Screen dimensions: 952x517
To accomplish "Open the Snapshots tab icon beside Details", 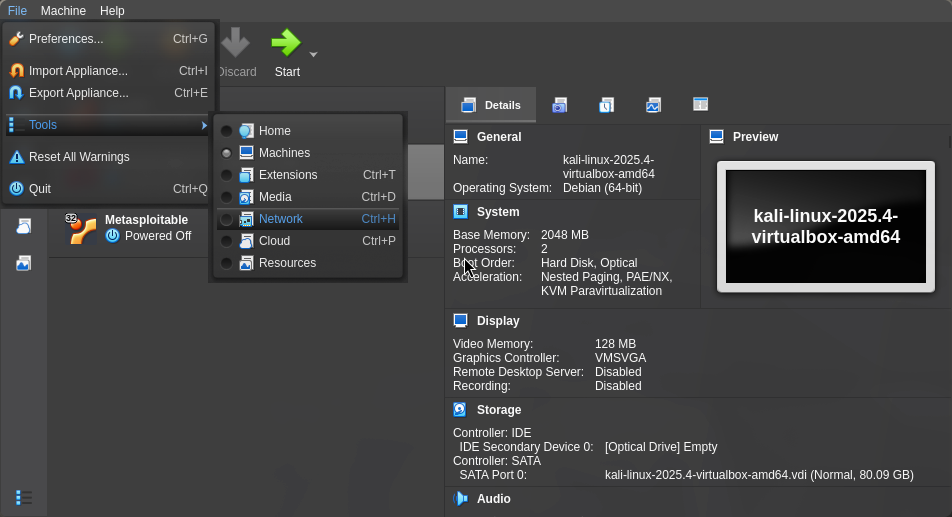I will pyautogui.click(x=559, y=106).
